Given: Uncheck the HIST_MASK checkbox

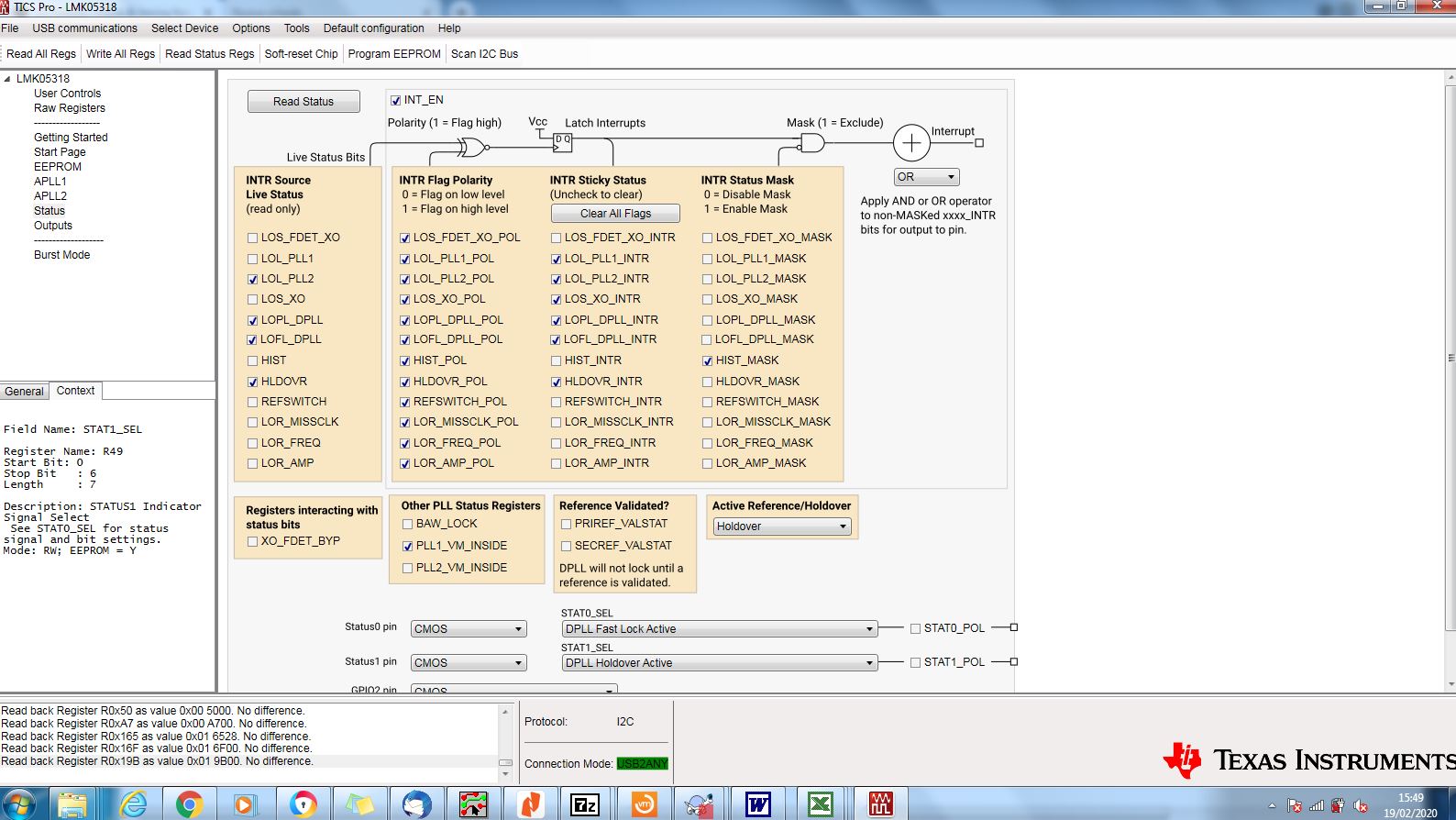Looking at the screenshot, I should click(x=707, y=360).
